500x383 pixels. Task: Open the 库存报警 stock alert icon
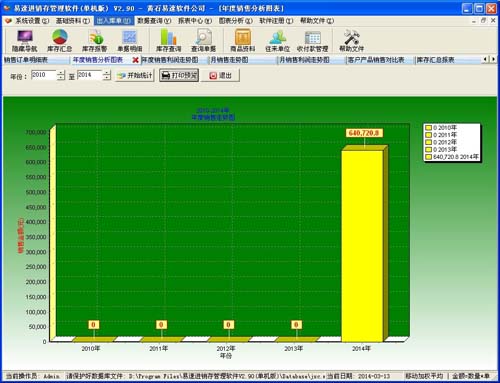tap(95, 40)
